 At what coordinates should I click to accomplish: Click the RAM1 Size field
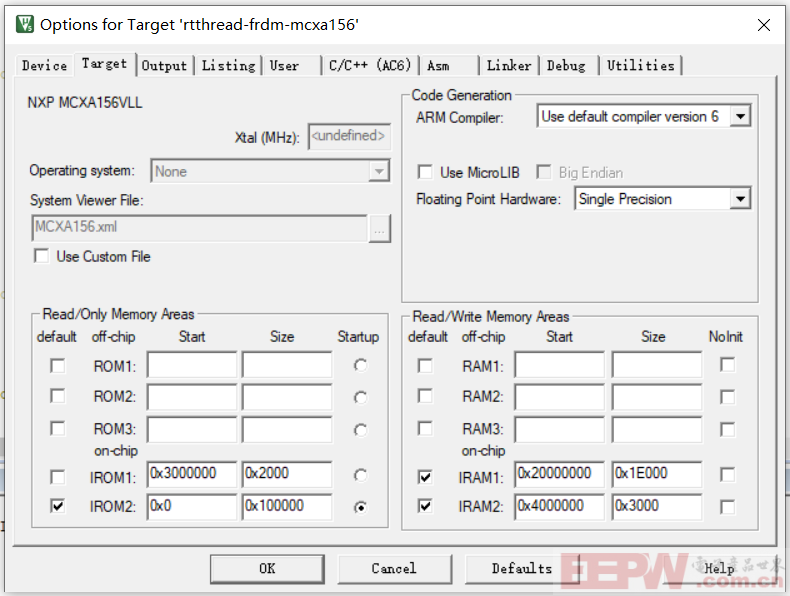(657, 365)
